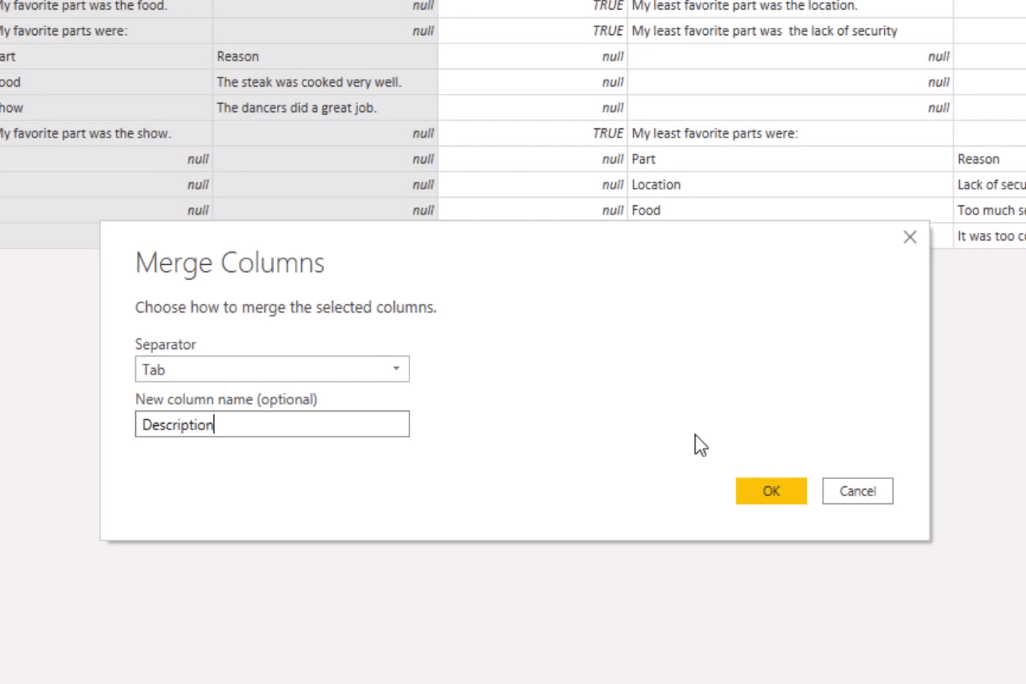The width and height of the screenshot is (1026, 684).
Task: Select cell 'My favorite part was the food.'
Action: (105, 7)
